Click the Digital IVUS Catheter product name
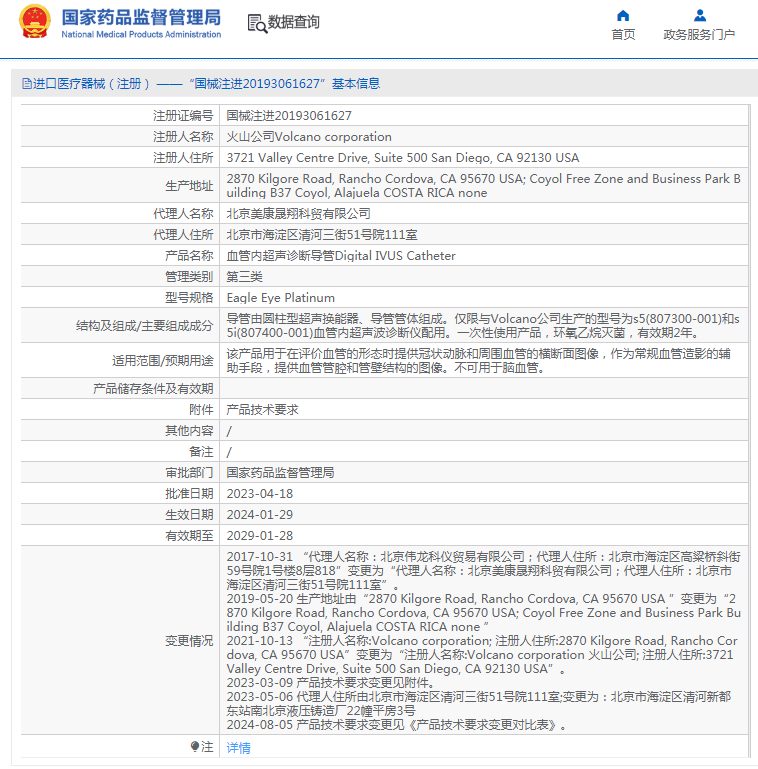This screenshot has width=758, height=769. (395, 256)
